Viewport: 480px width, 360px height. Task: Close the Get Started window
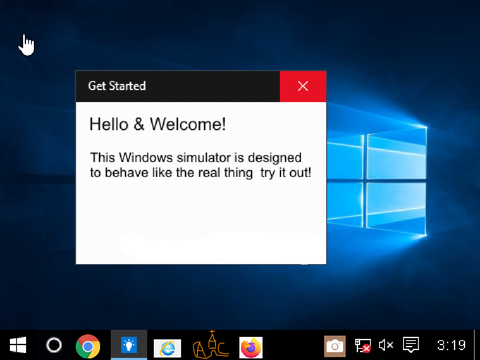303,86
